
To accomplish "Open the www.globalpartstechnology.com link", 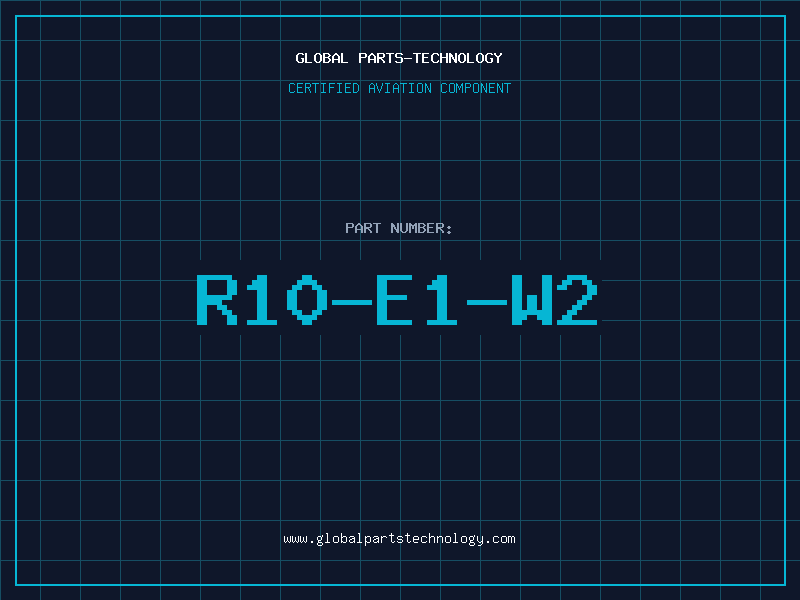I will (x=399, y=539).
